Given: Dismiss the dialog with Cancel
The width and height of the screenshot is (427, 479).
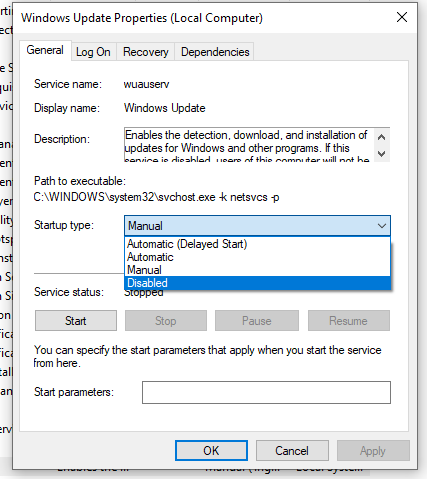Looking at the screenshot, I should point(292,451).
